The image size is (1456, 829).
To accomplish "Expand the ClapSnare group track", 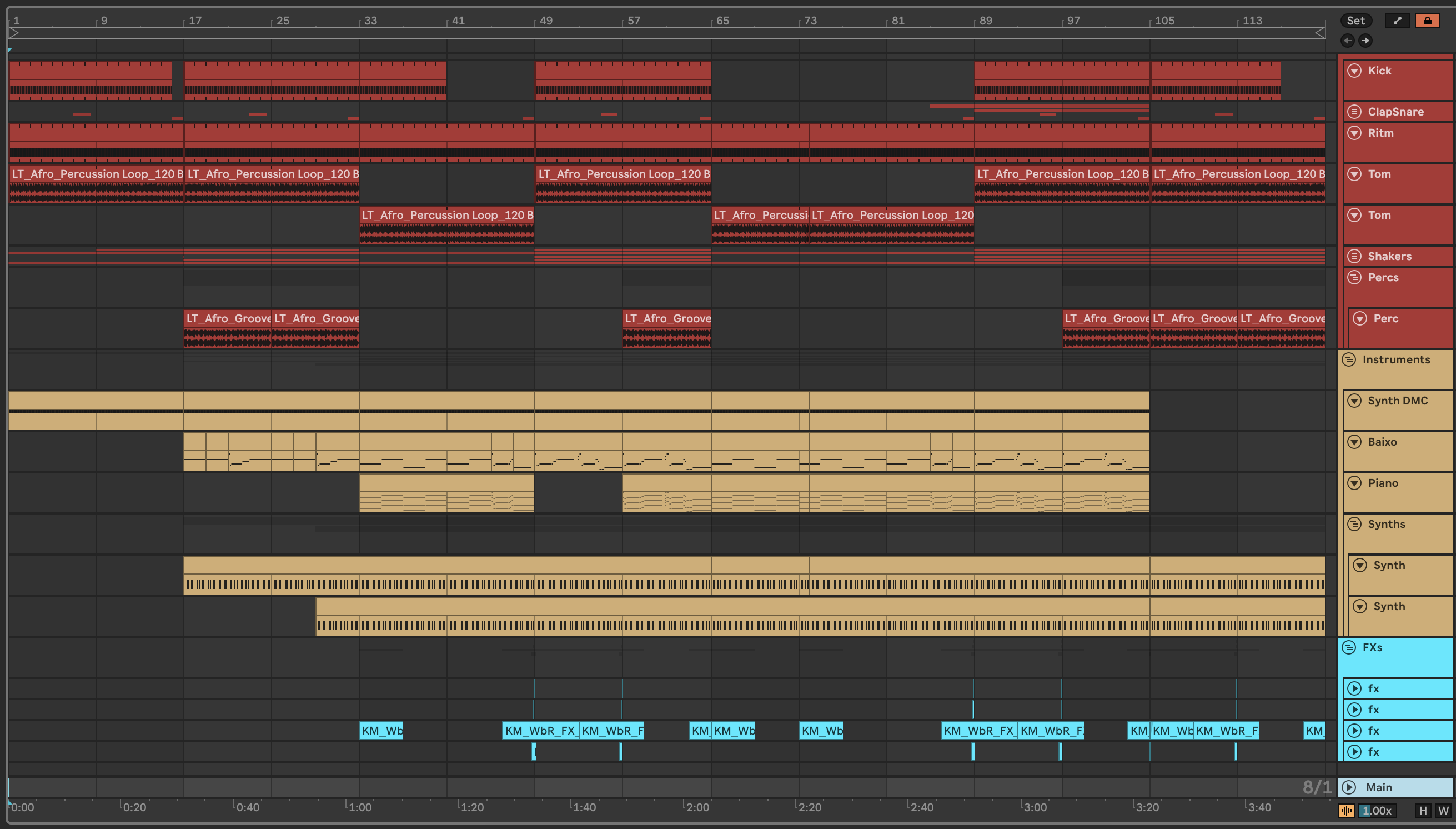I will tap(1355, 112).
